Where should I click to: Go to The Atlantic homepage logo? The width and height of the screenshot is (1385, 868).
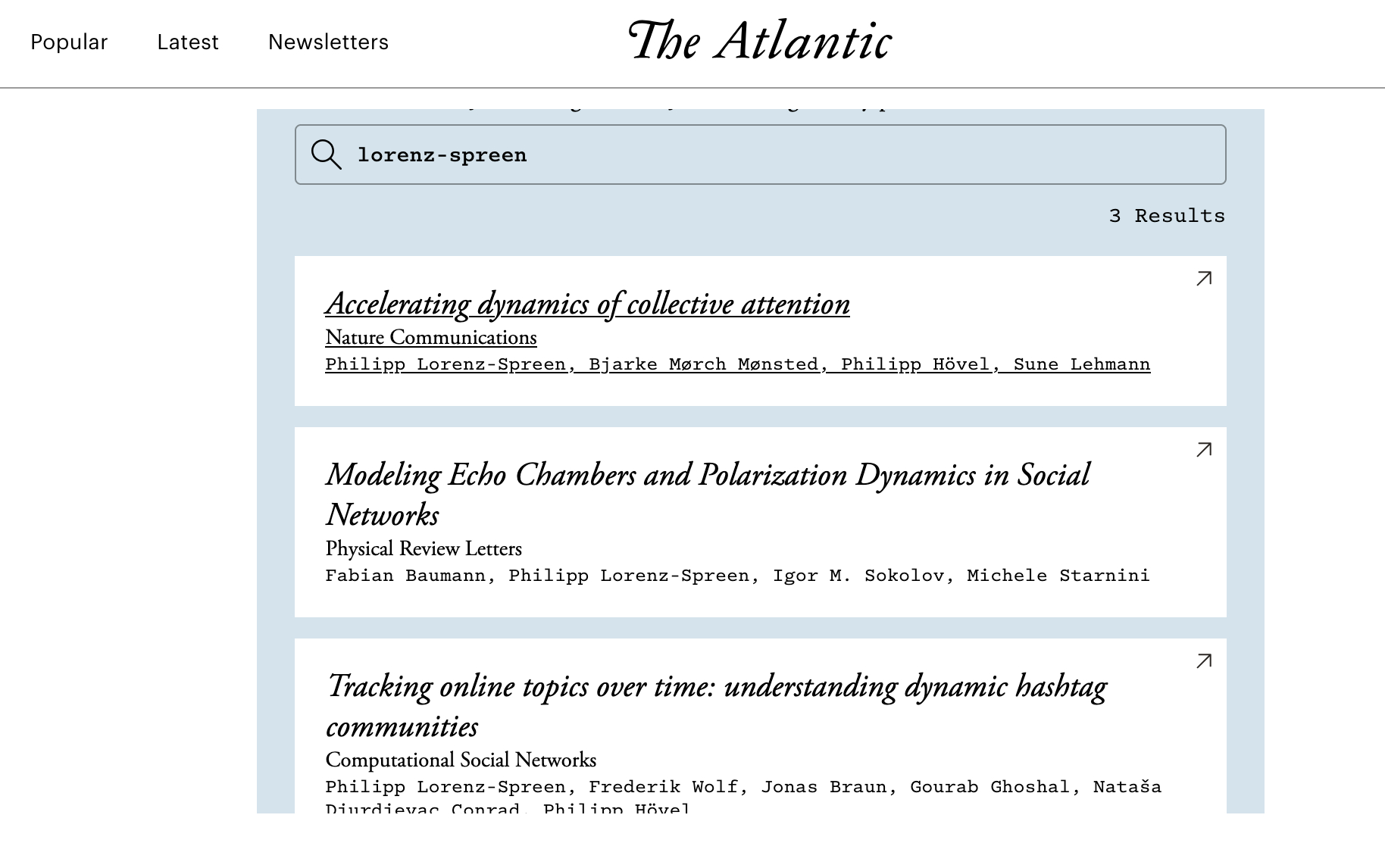[x=759, y=41]
